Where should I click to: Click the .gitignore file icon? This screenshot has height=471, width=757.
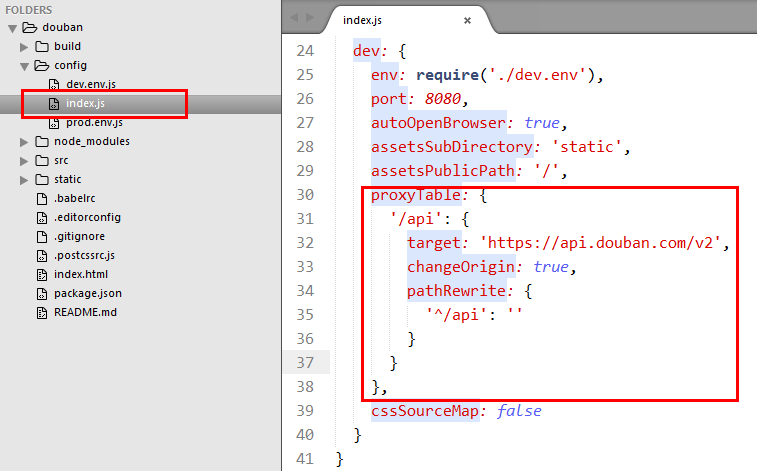(x=42, y=236)
